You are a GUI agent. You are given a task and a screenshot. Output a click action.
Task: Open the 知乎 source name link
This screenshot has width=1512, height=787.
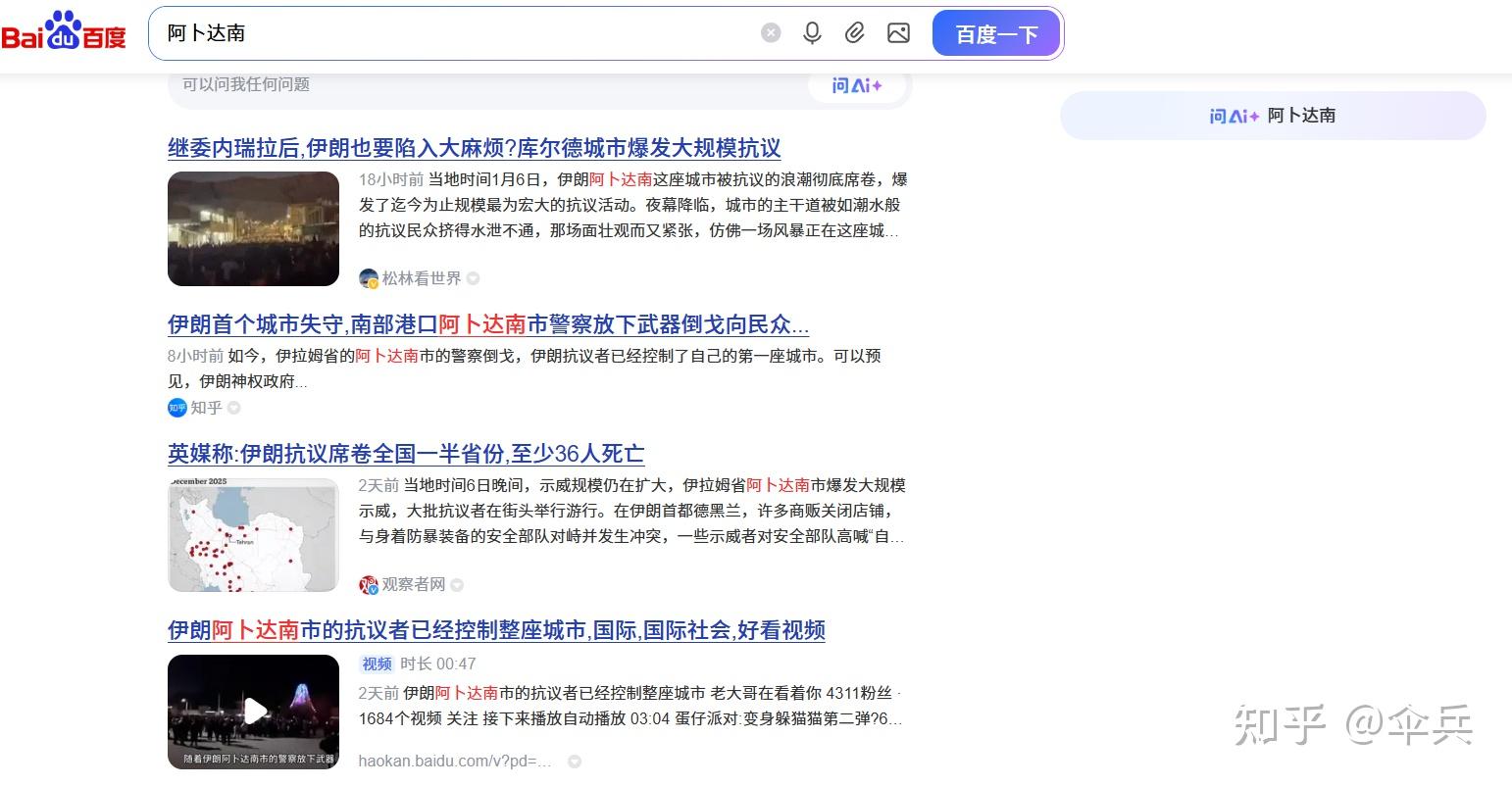206,408
